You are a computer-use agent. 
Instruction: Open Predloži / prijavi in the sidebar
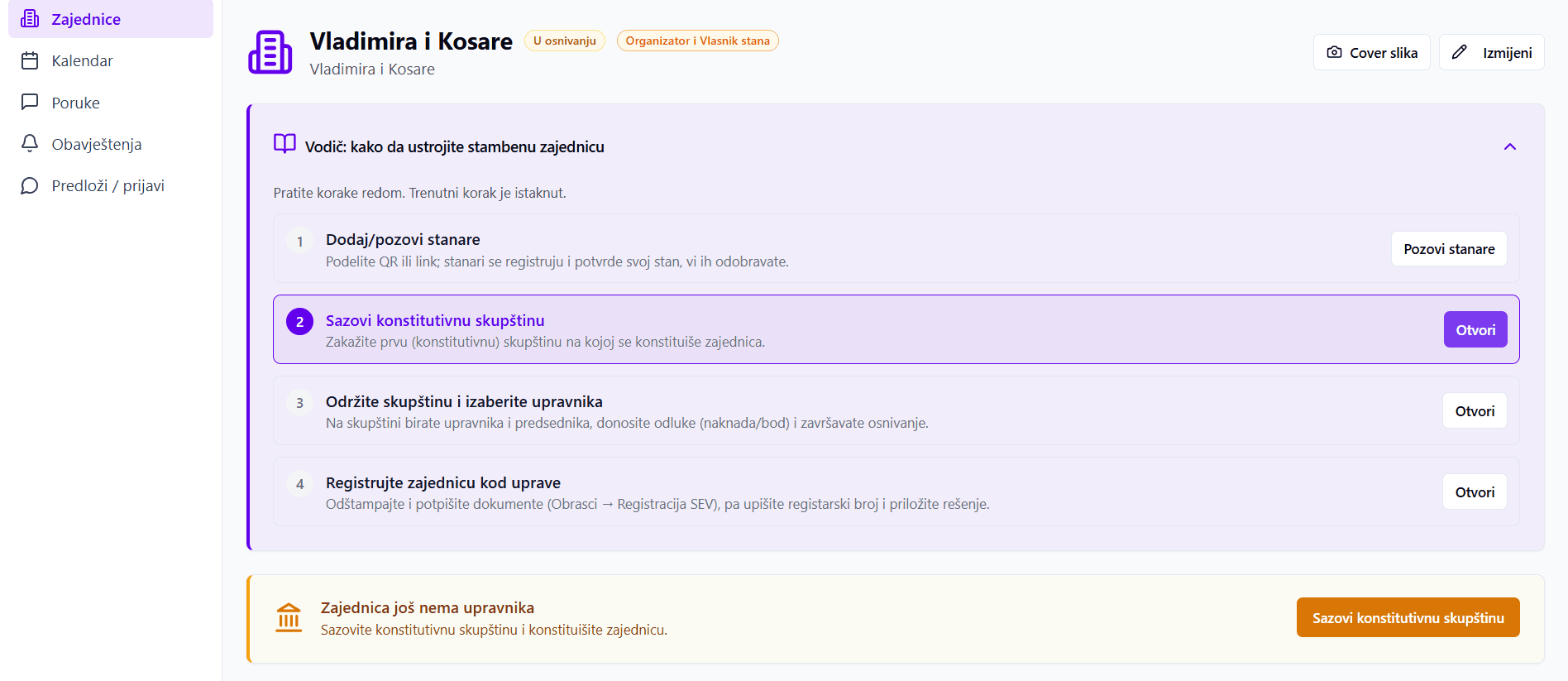(111, 185)
